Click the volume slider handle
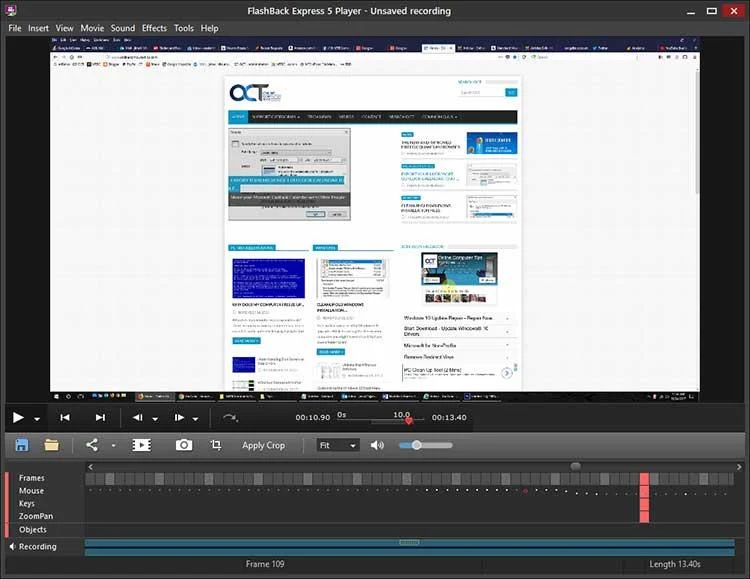The height and width of the screenshot is (579, 750). click(x=417, y=445)
